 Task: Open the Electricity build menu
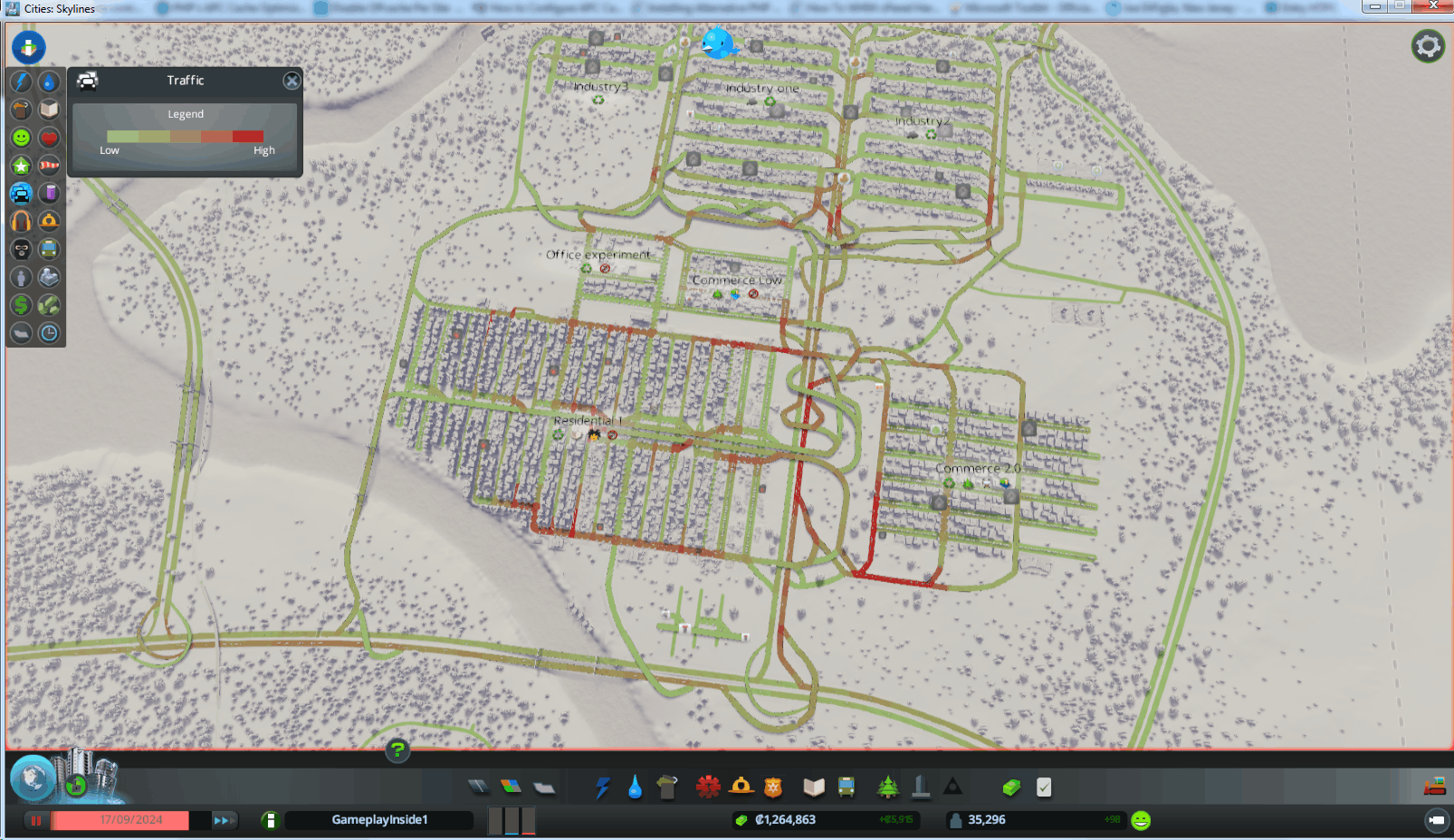pos(602,787)
